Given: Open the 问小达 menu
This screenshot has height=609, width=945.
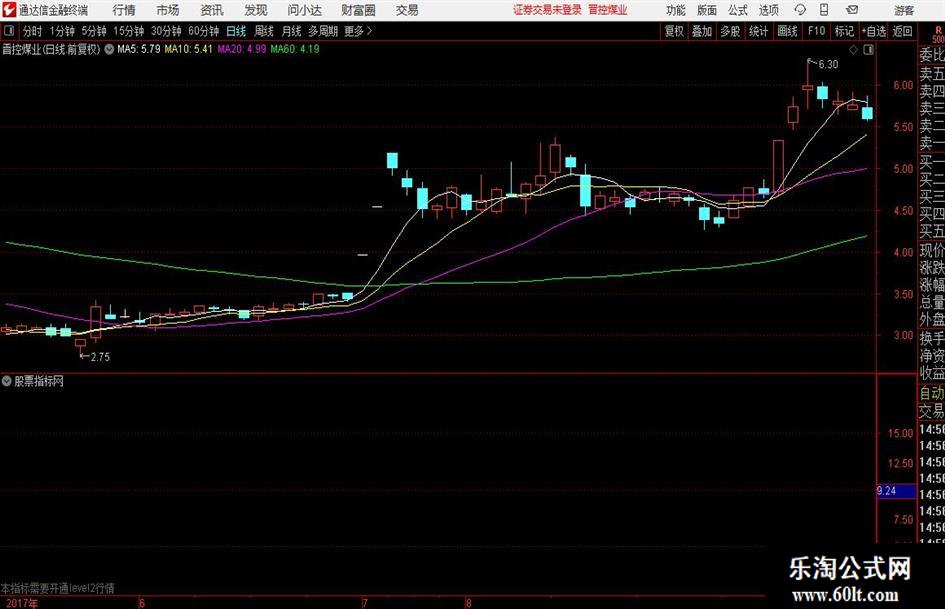Looking at the screenshot, I should click(x=304, y=10).
